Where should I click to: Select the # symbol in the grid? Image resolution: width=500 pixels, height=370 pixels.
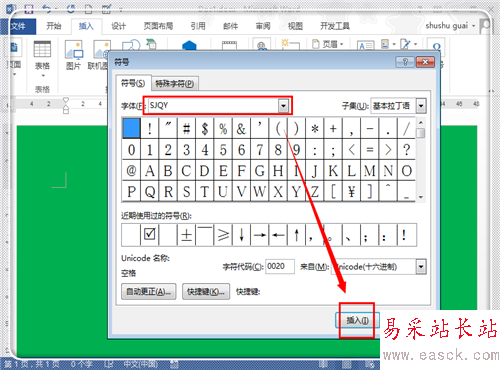(x=186, y=128)
